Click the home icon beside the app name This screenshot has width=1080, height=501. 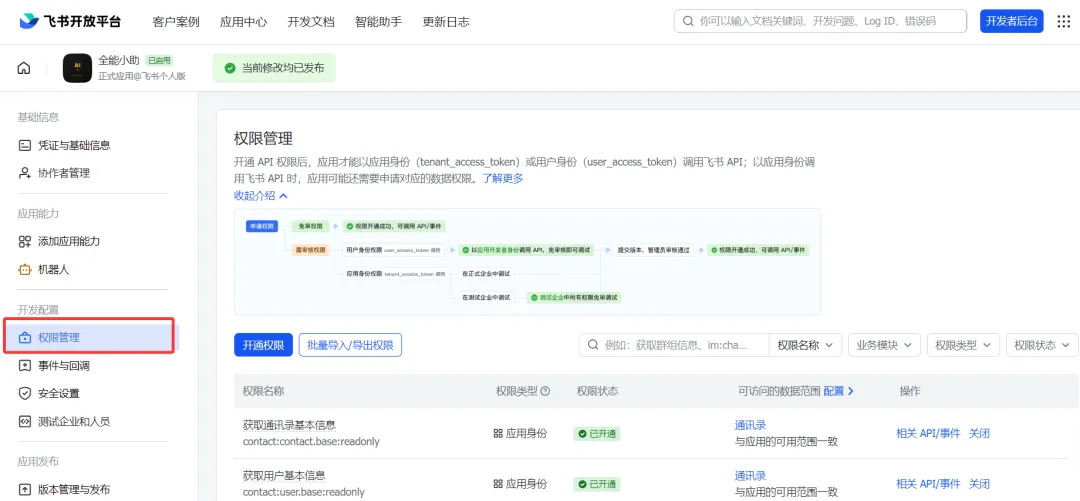point(23,68)
